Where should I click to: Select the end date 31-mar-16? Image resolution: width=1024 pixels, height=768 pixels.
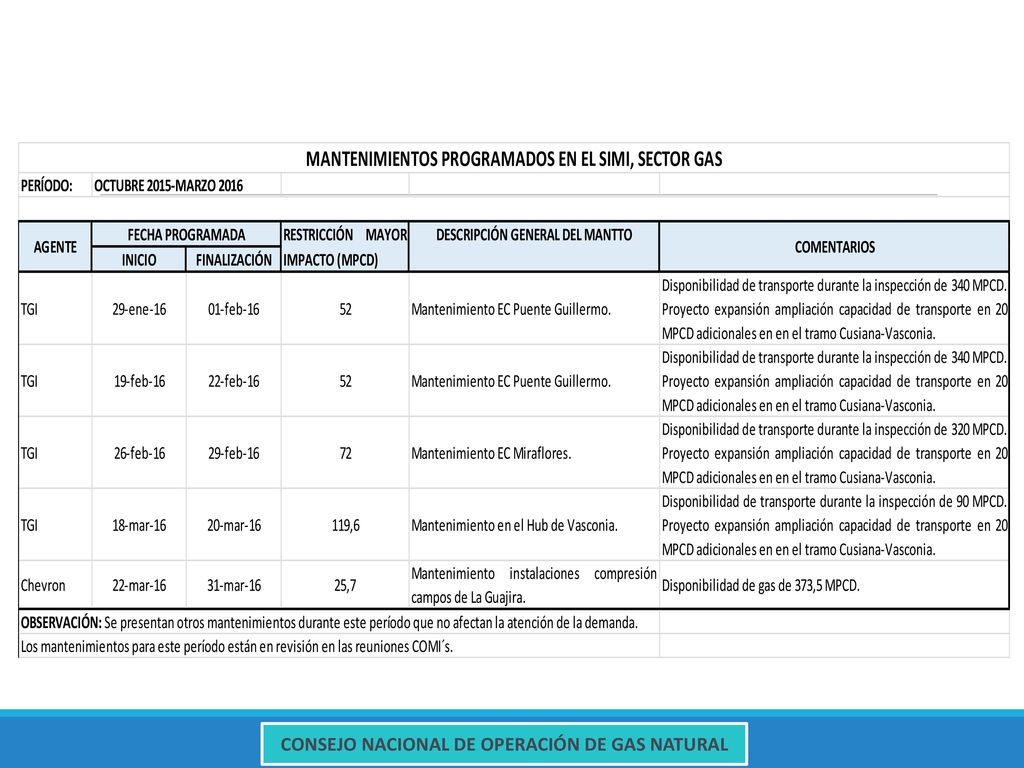[x=234, y=585]
